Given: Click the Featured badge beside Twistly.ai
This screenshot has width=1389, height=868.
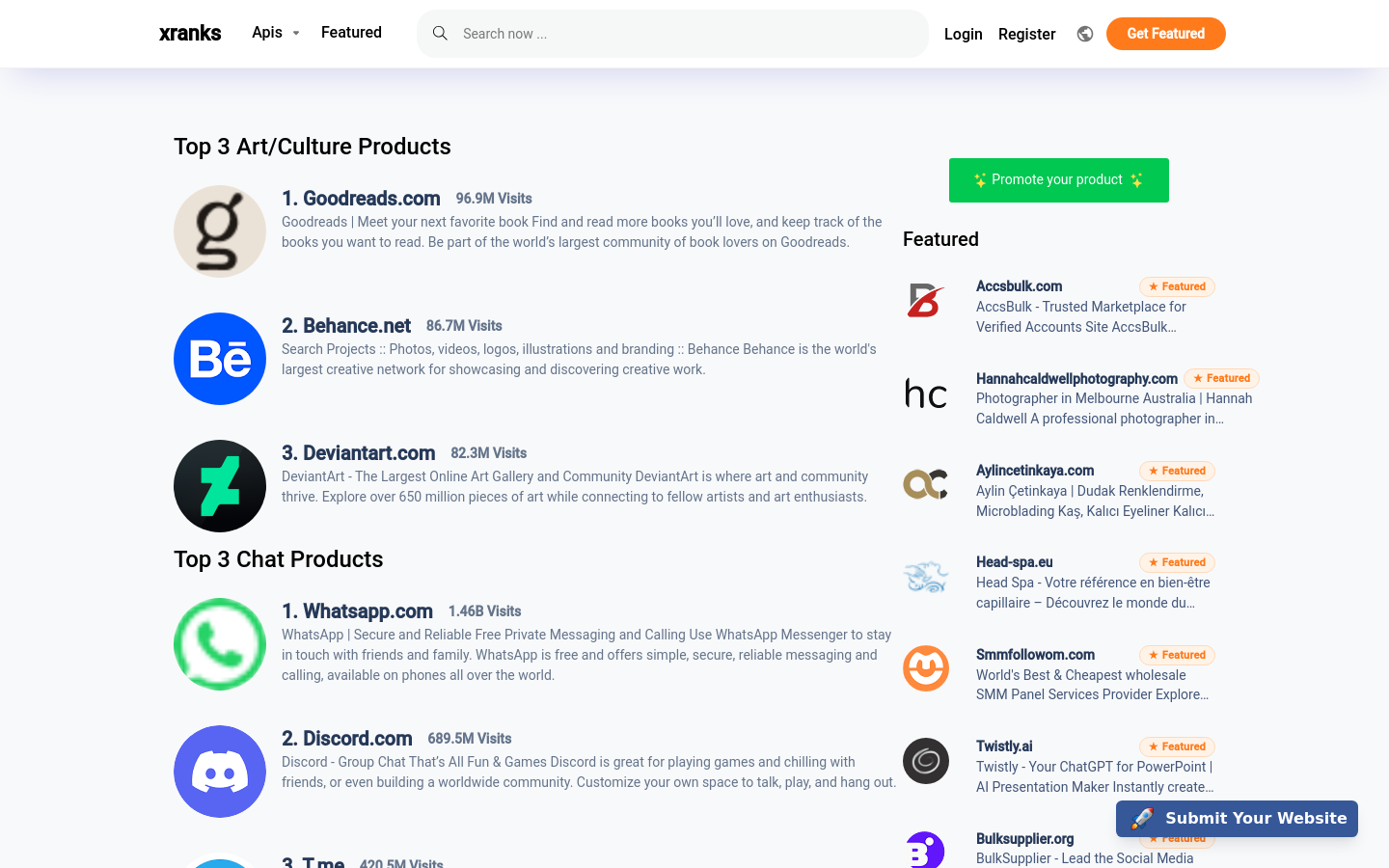Looking at the screenshot, I should pos(1177,746).
